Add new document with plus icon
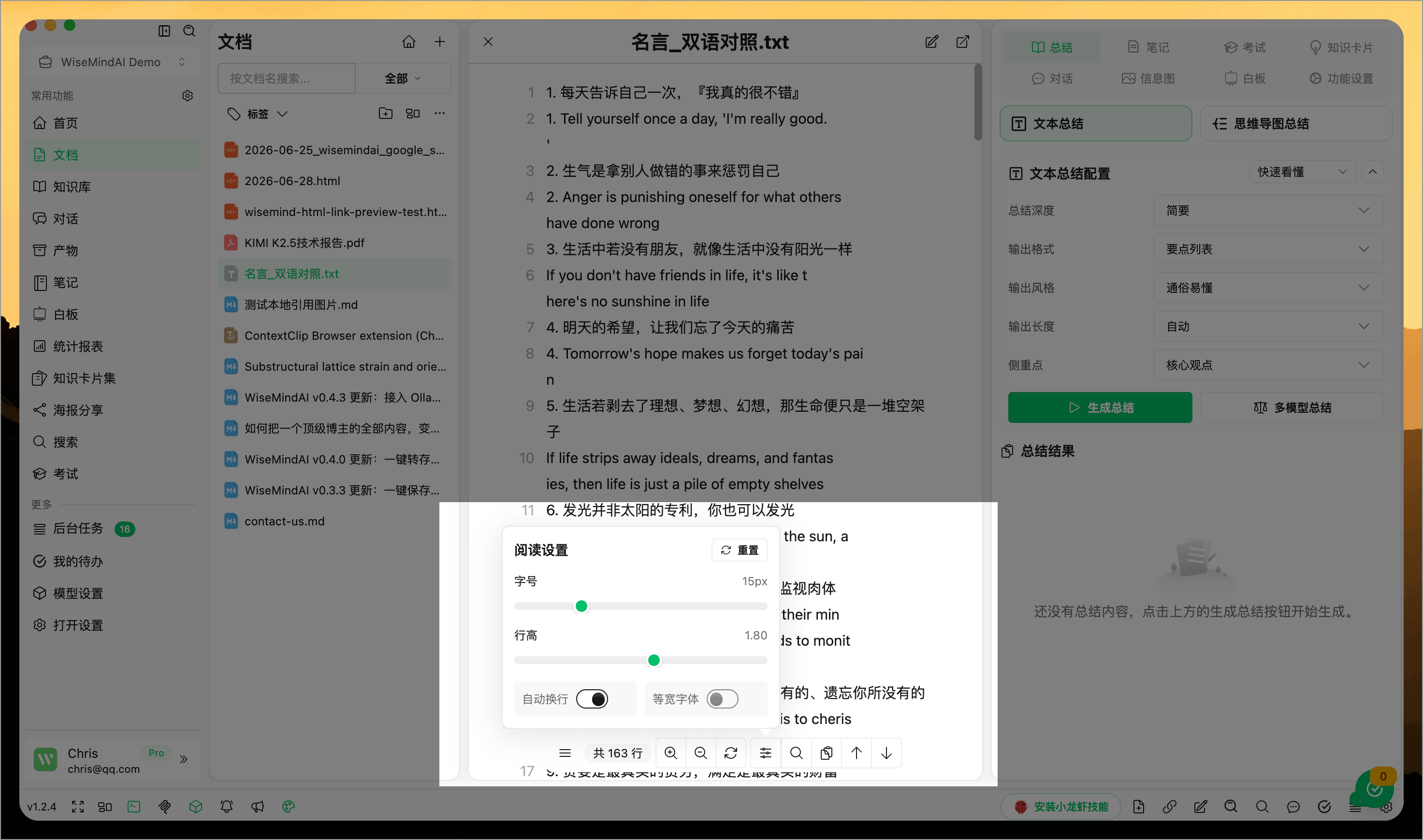 point(440,41)
